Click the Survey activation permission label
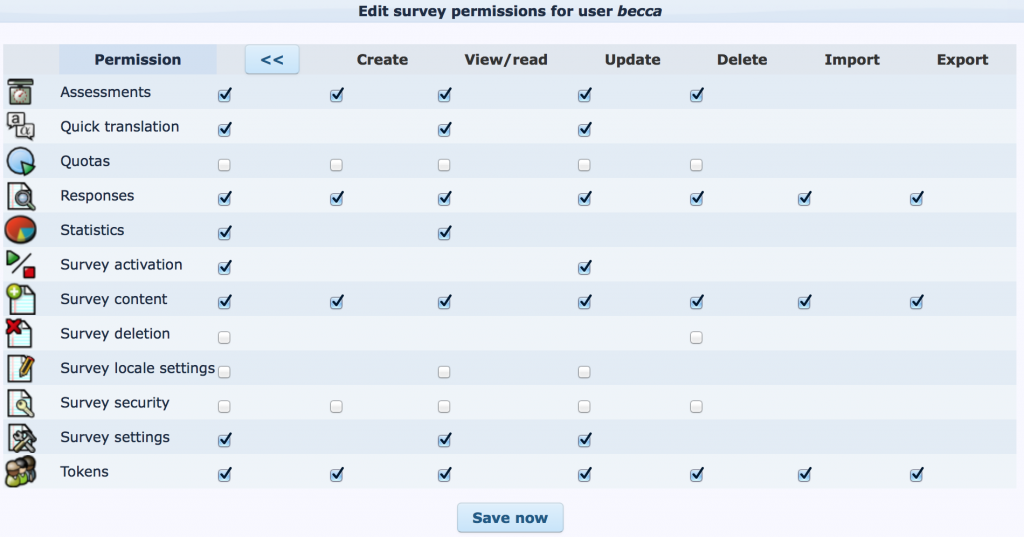1024x537 pixels. [x=121, y=265]
